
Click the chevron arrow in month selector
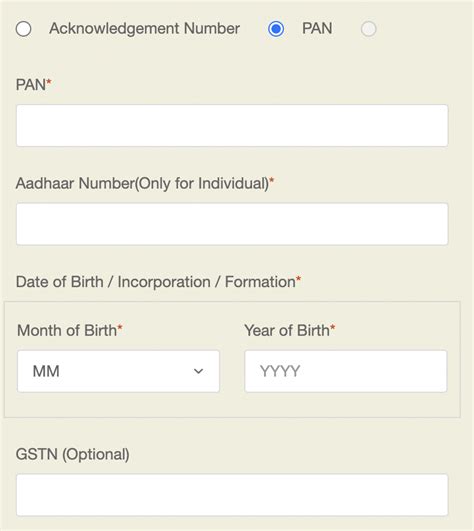[198, 371]
